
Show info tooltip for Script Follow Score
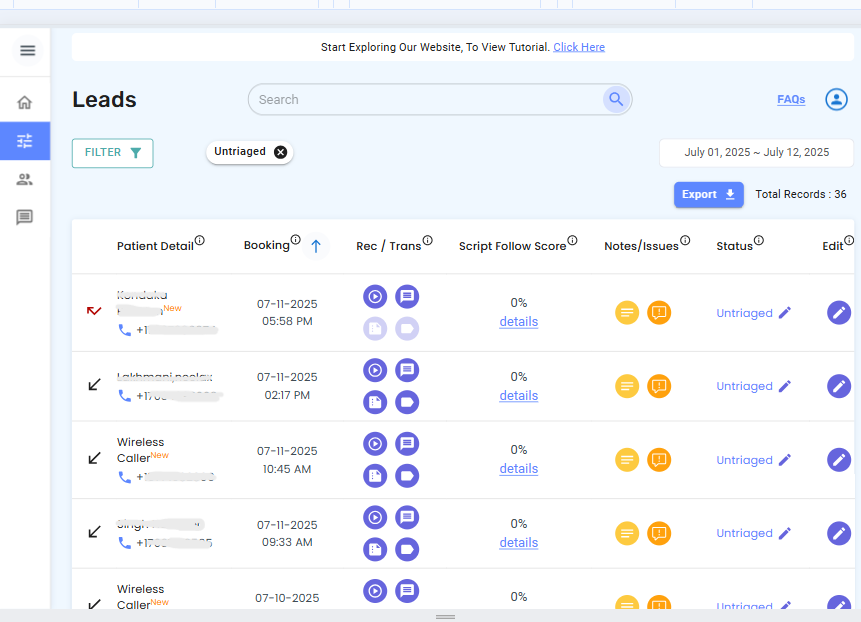[x=572, y=240]
